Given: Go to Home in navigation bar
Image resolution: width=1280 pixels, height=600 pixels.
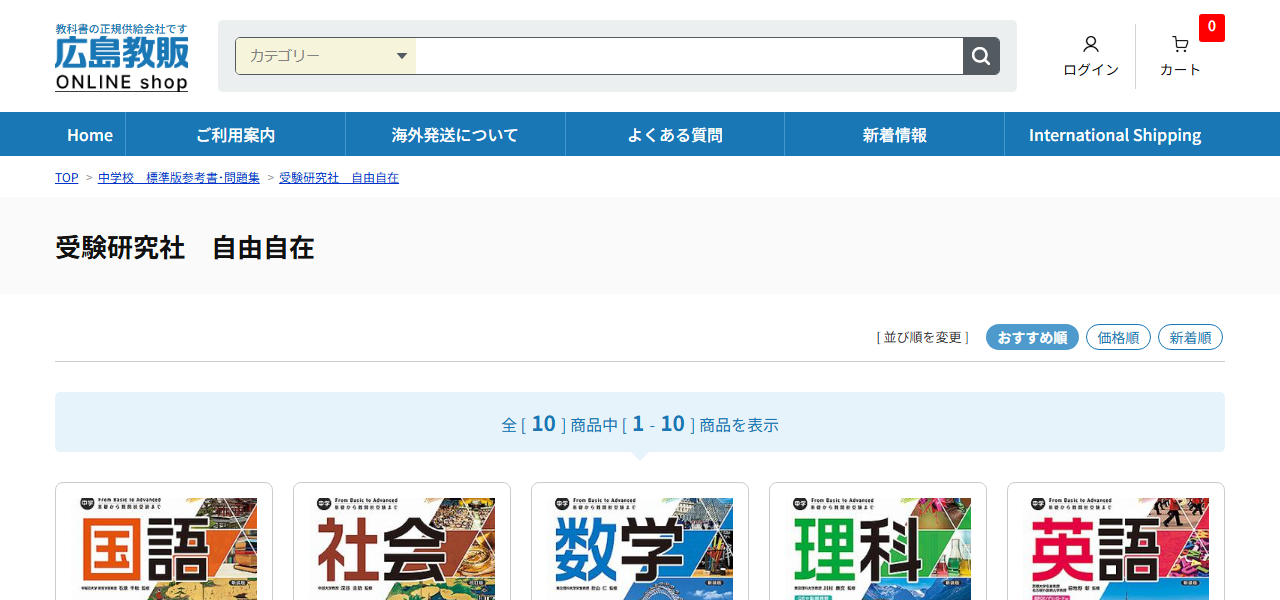Looking at the screenshot, I should 90,134.
